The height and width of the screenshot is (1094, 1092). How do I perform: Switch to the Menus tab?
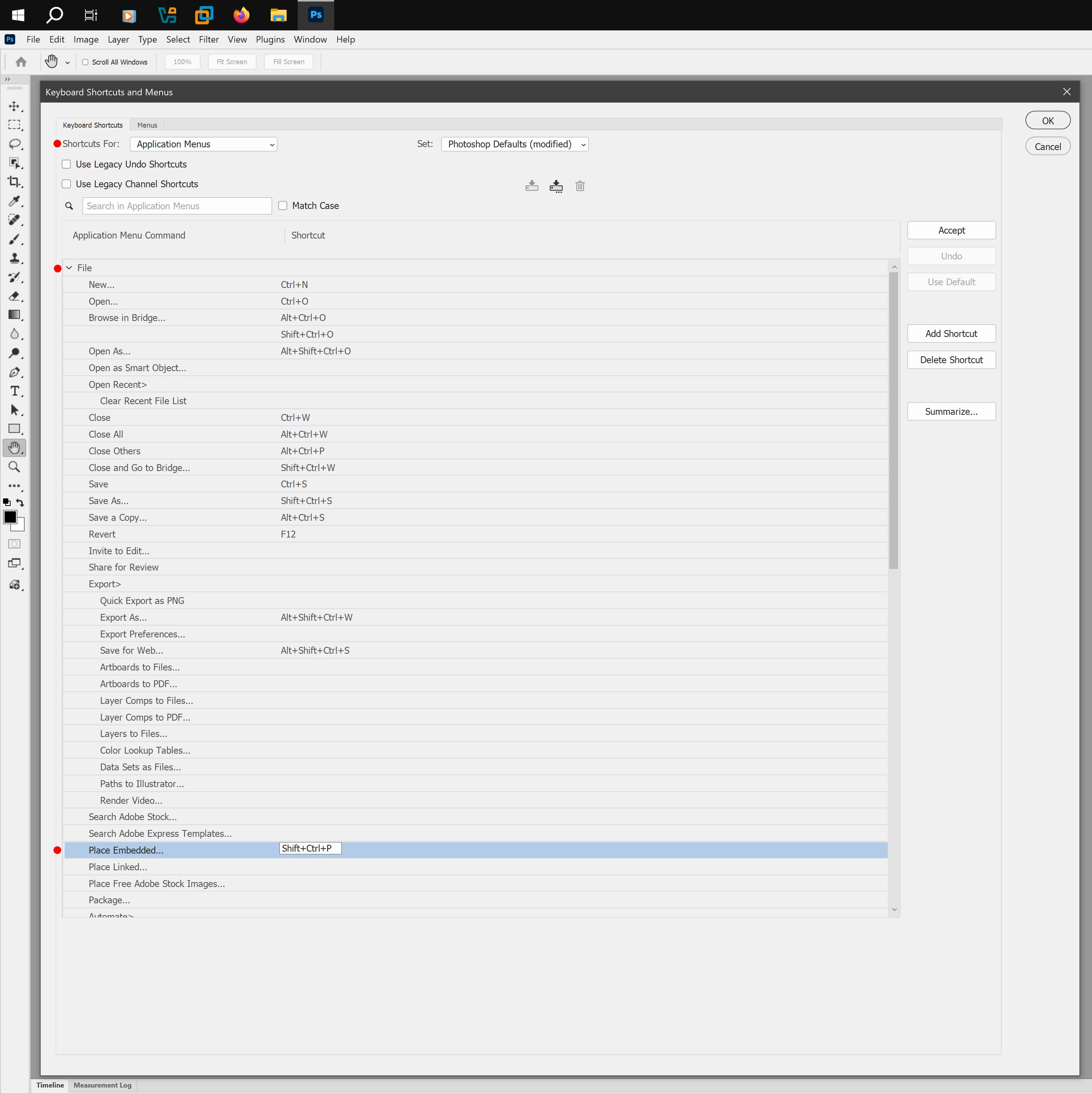[x=147, y=125]
